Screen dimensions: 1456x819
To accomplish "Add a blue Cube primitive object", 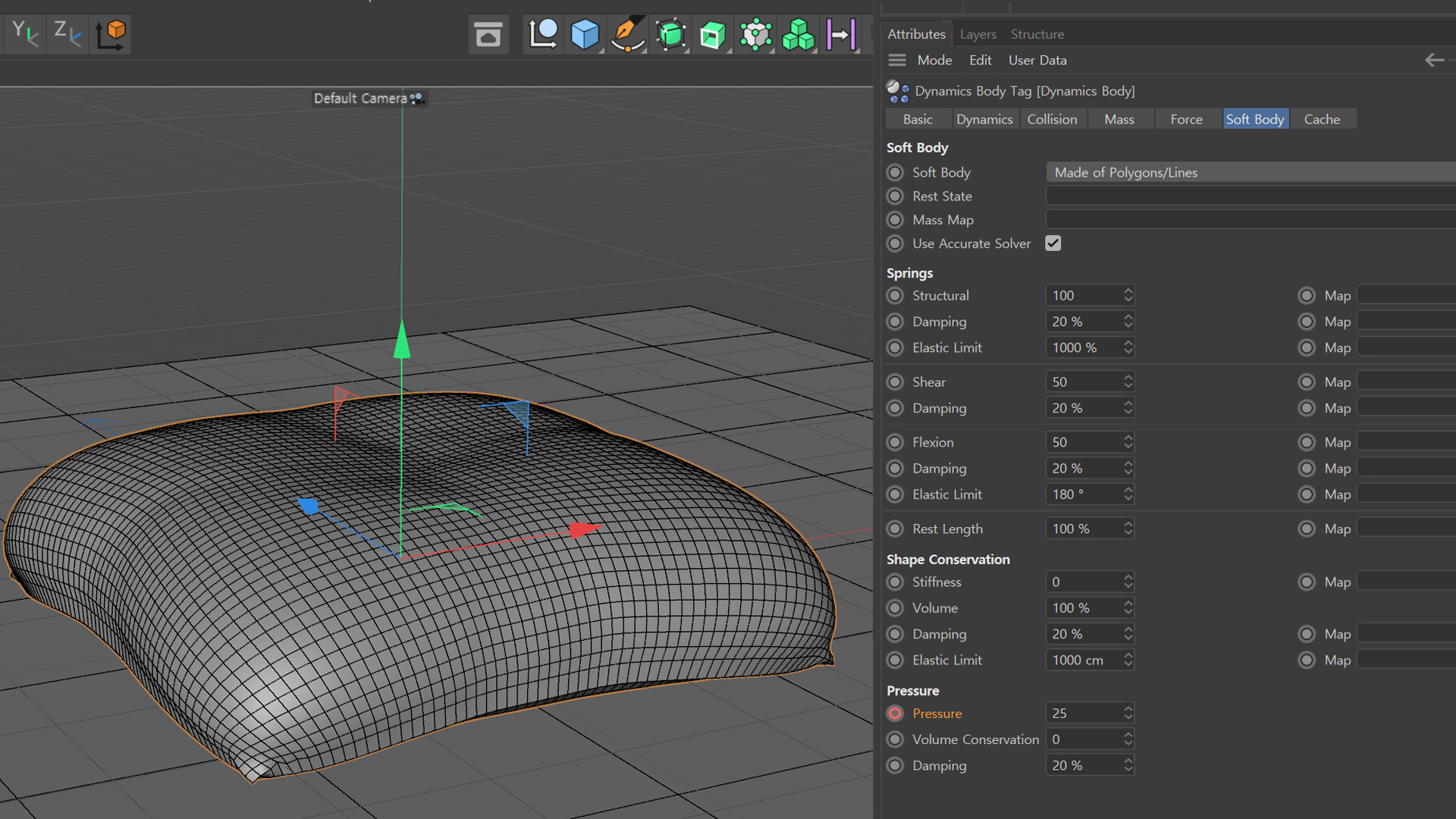I will tap(585, 35).
